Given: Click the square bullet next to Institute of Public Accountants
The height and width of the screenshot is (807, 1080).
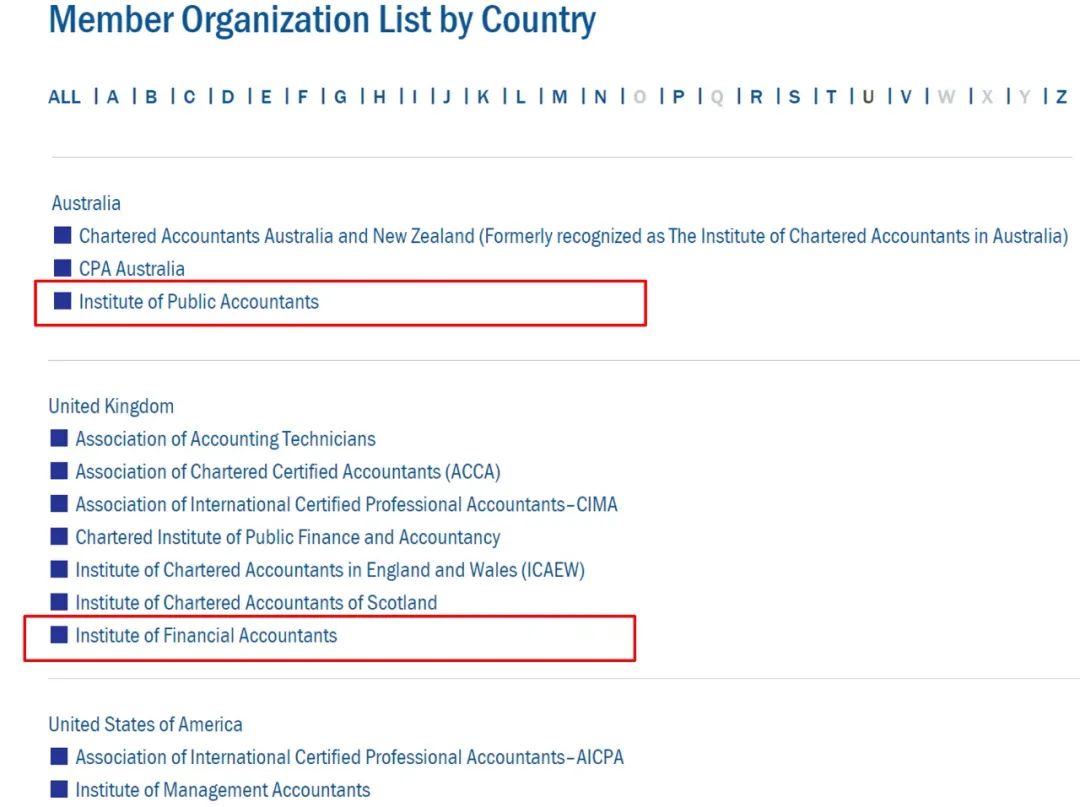Looking at the screenshot, I should 63,301.
